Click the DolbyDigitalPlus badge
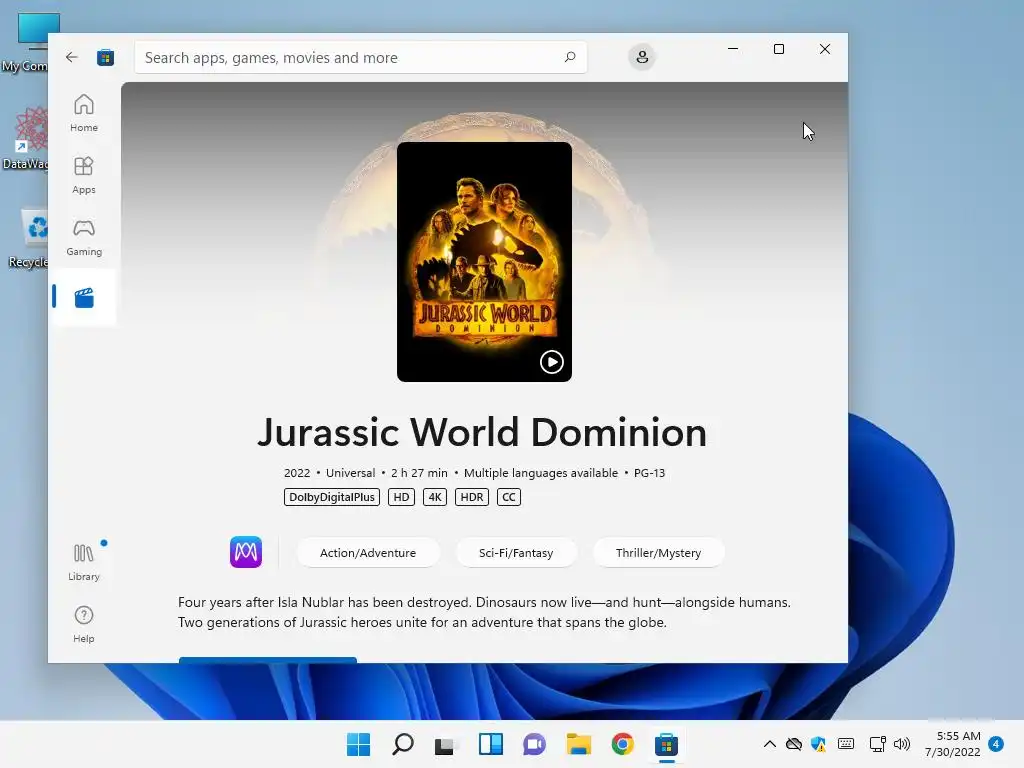 pos(332,497)
